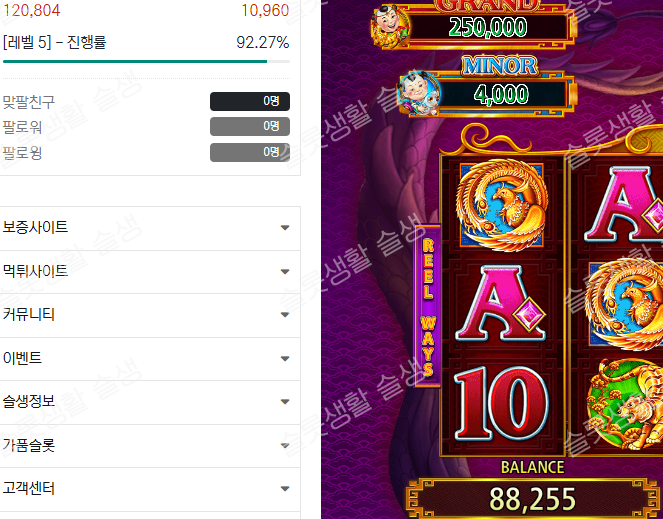Expand the 먹튀사이트 dropdown arrow
The height and width of the screenshot is (519, 663).
(285, 272)
